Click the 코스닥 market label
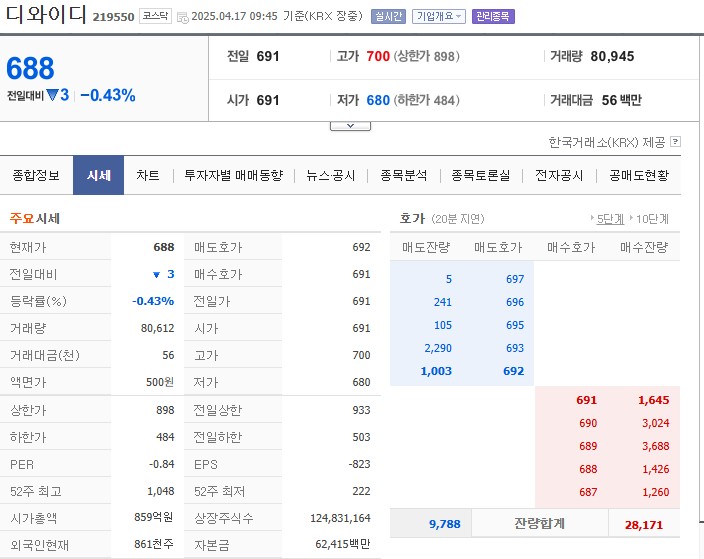This screenshot has width=704, height=559. click(155, 16)
